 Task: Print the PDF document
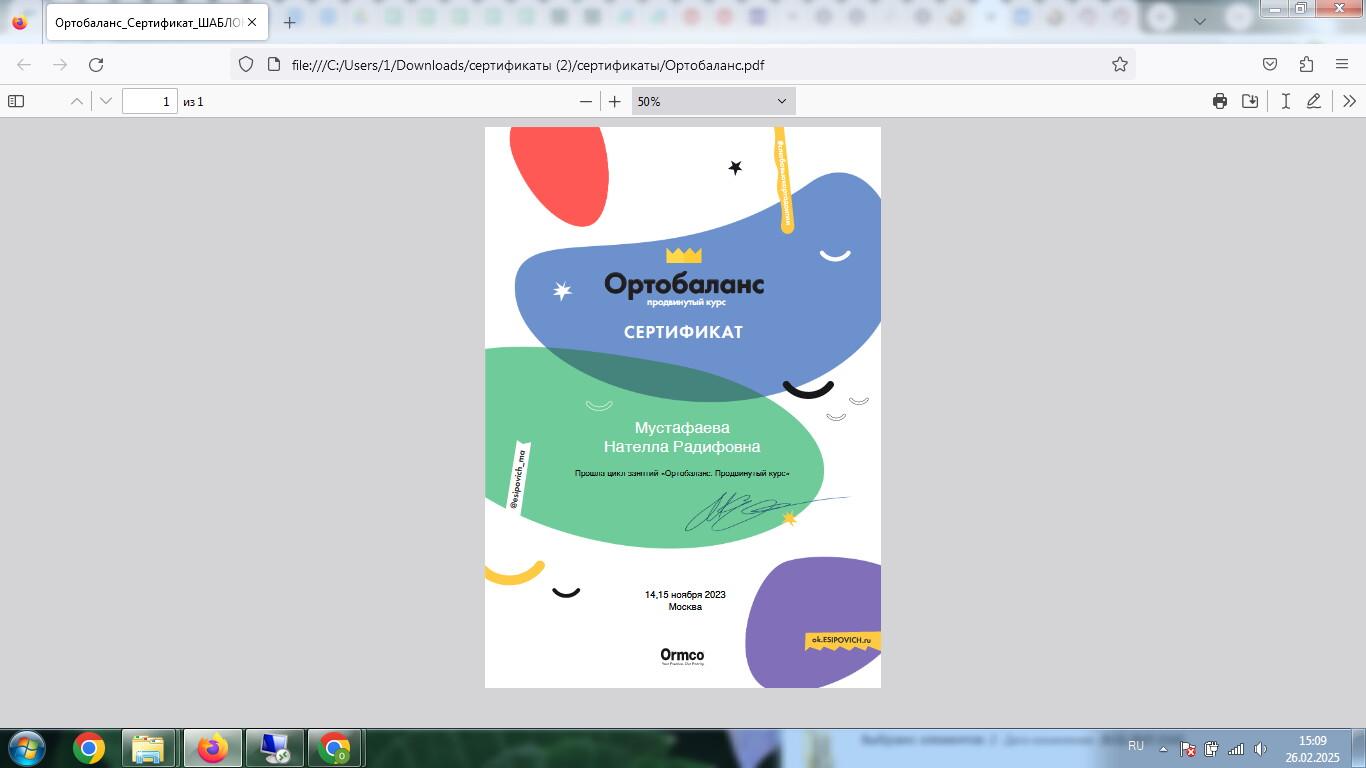[x=1220, y=101]
